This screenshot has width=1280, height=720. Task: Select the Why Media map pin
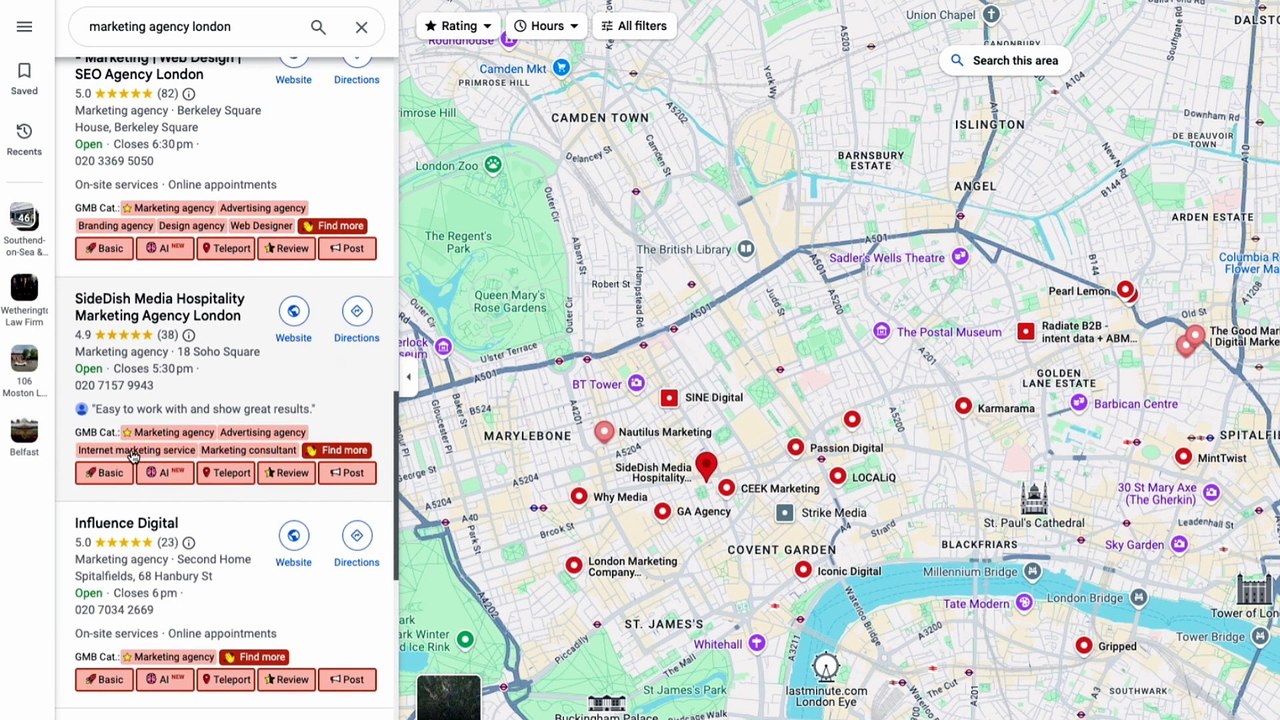pyautogui.click(x=579, y=497)
